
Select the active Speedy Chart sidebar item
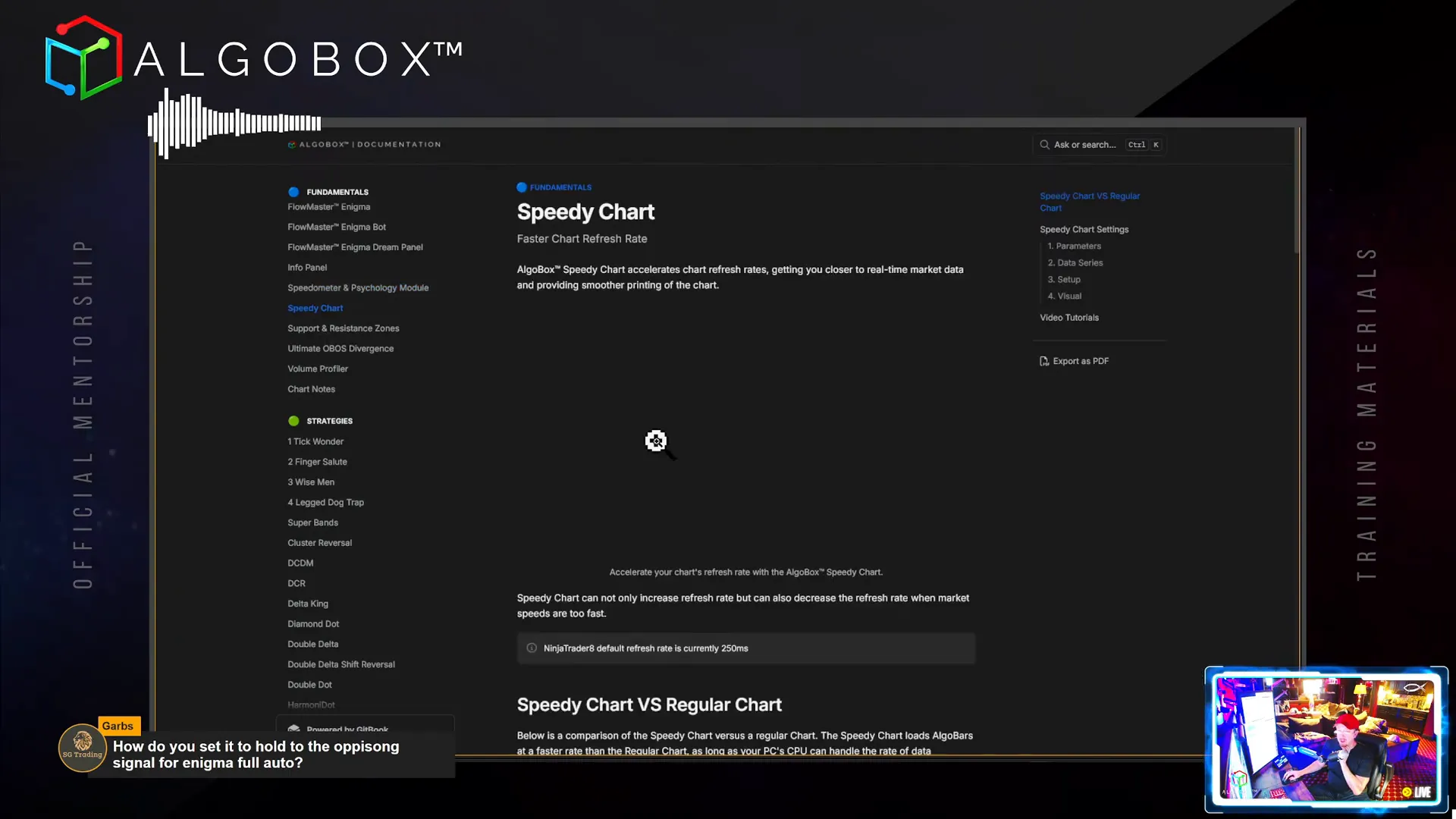point(315,309)
